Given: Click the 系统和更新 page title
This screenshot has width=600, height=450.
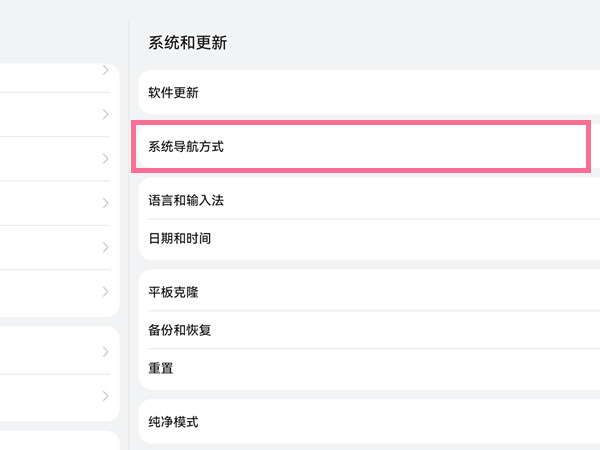Looking at the screenshot, I should coord(188,42).
